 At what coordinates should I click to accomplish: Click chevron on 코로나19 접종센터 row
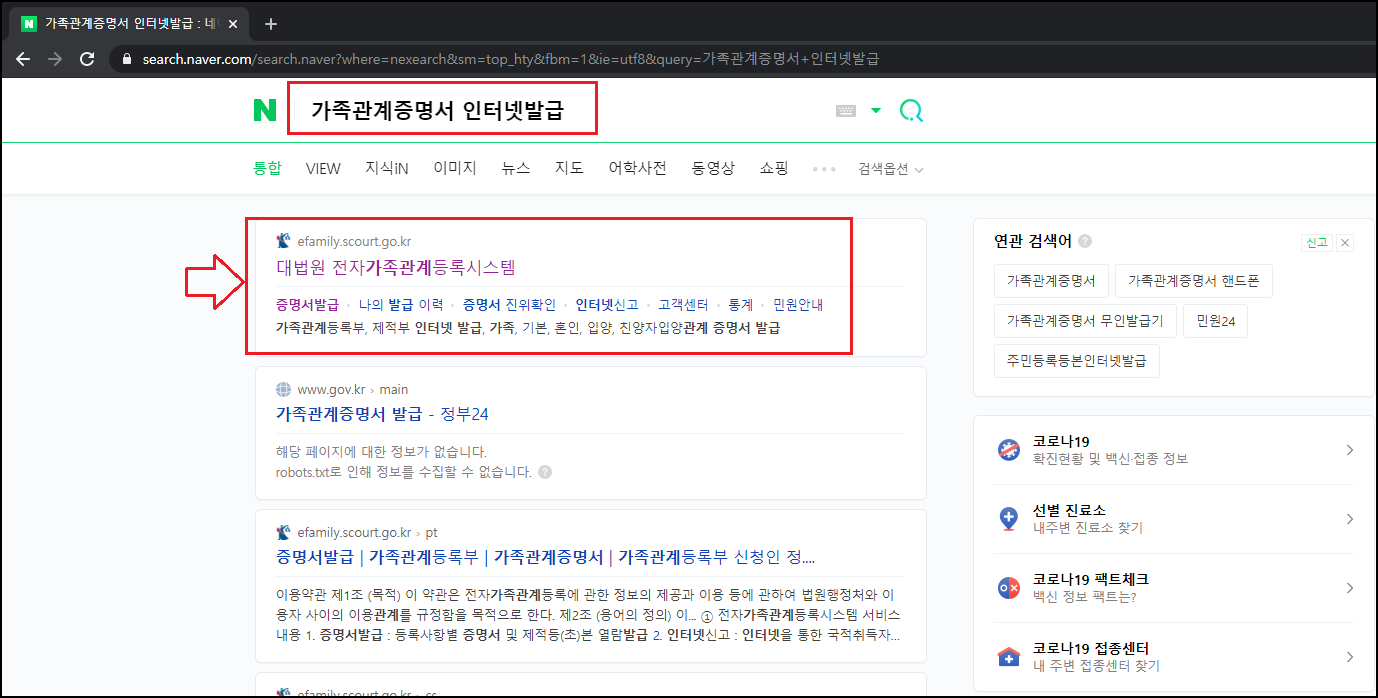pos(1349,657)
